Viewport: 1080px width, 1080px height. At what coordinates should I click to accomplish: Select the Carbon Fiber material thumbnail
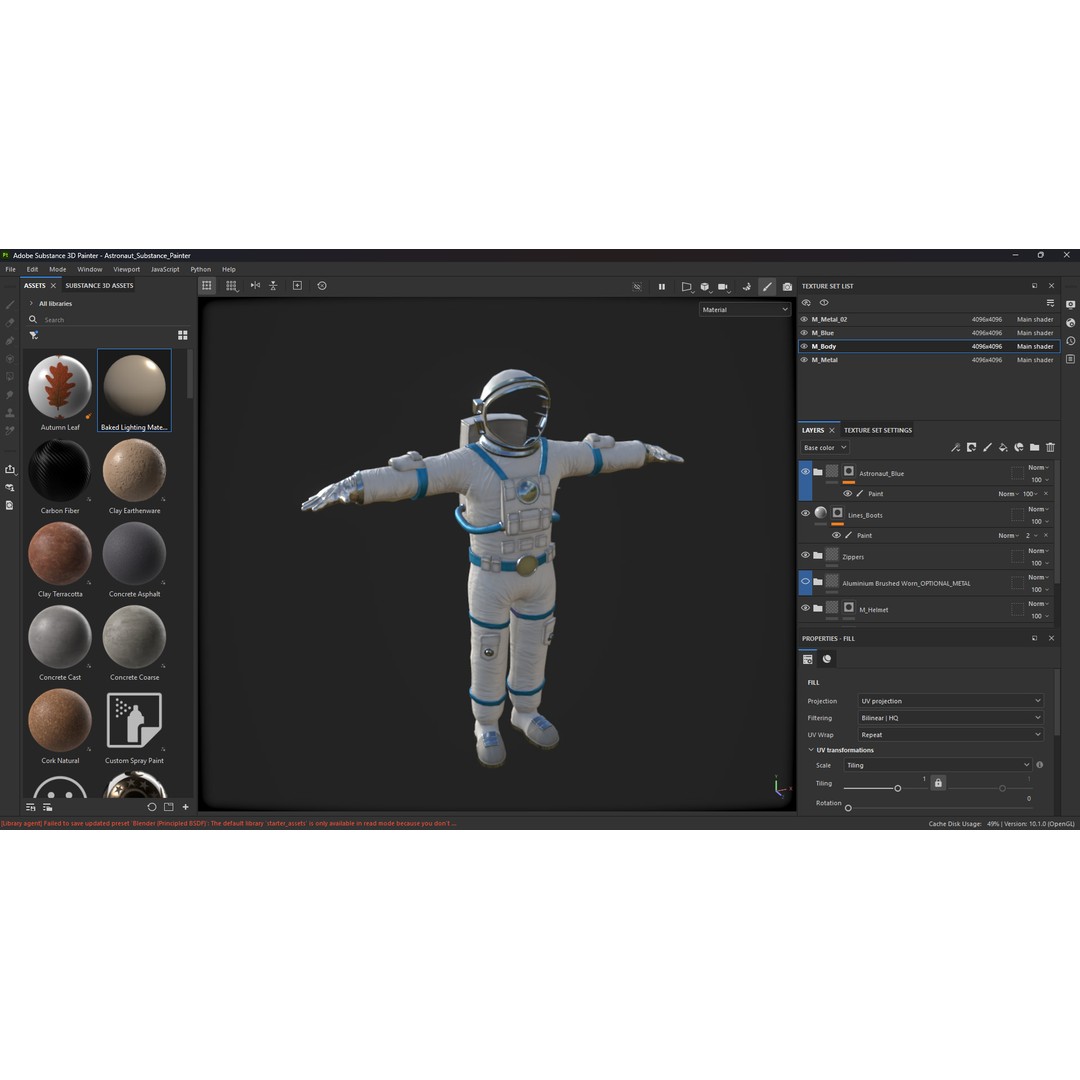pos(60,470)
